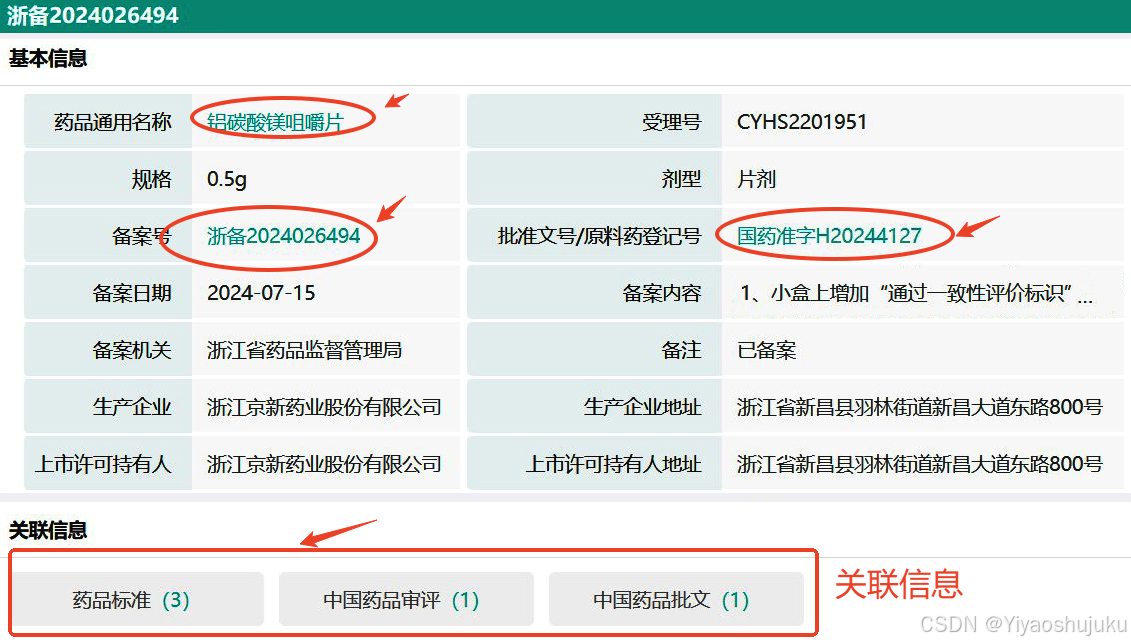Viewport: 1131px width, 644px height.
Task: Open the 中国药品审评 (1) related info button
Action: (x=406, y=599)
